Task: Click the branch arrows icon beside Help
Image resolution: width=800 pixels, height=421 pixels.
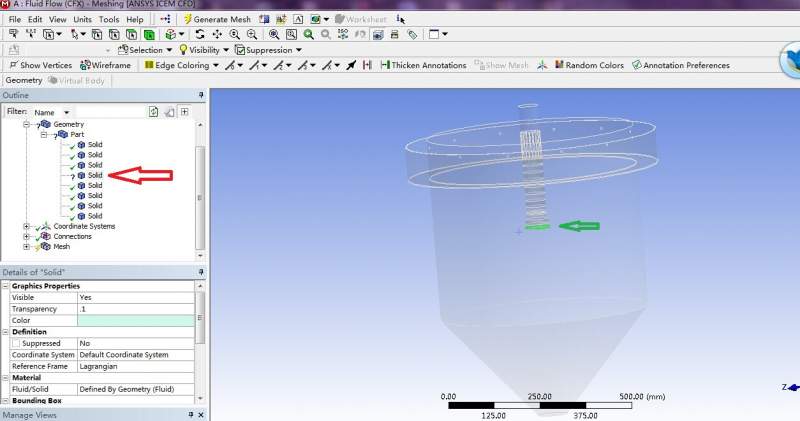Action: [x=165, y=19]
